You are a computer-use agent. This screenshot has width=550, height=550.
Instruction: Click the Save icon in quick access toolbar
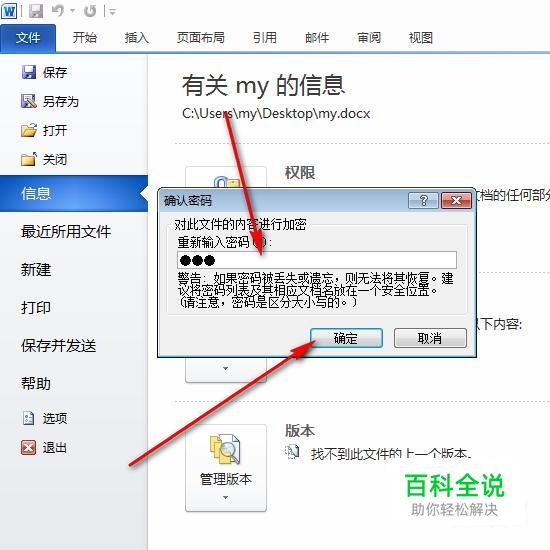(36, 11)
